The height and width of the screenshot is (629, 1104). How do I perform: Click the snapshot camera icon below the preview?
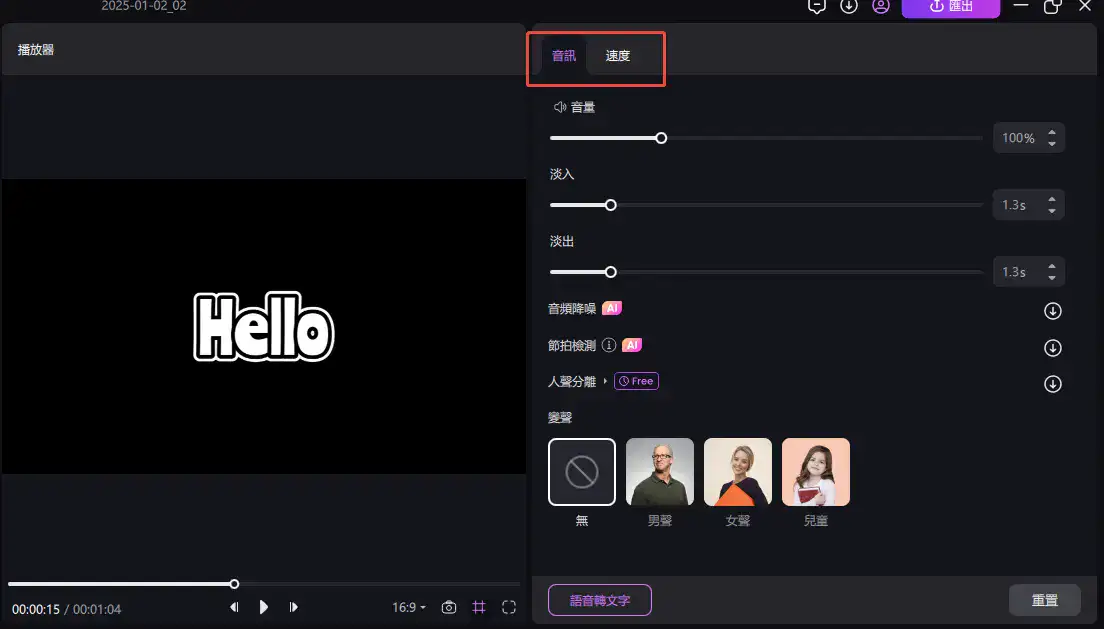(x=448, y=607)
